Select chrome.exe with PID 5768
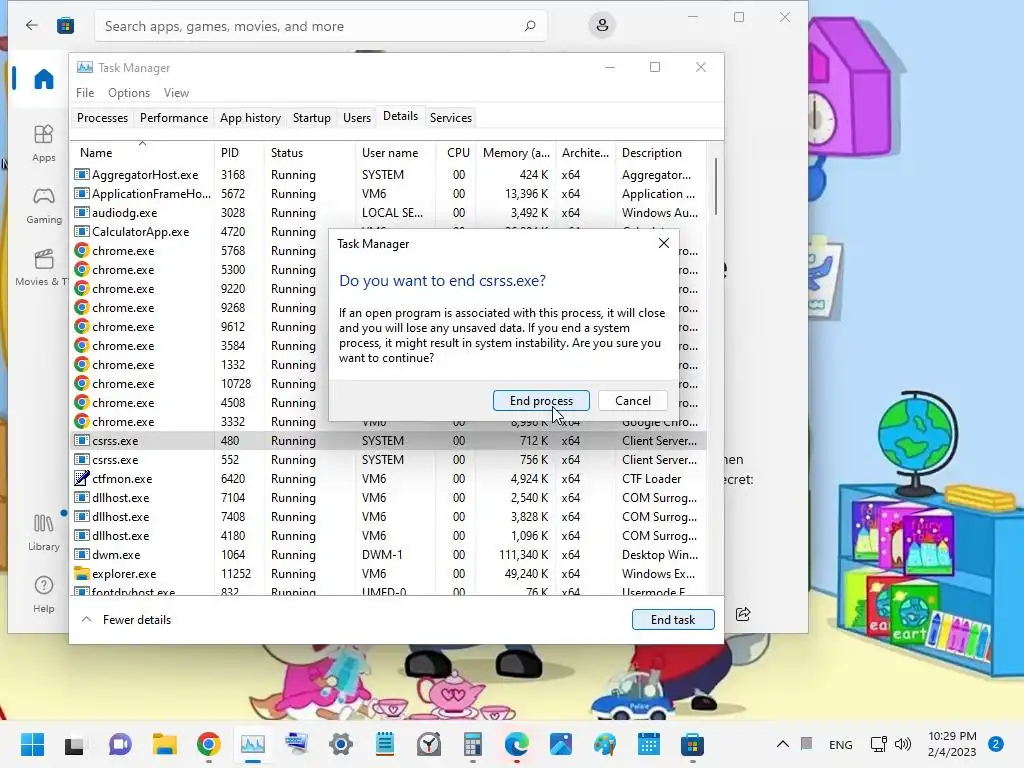The image size is (1024, 768). (x=199, y=250)
